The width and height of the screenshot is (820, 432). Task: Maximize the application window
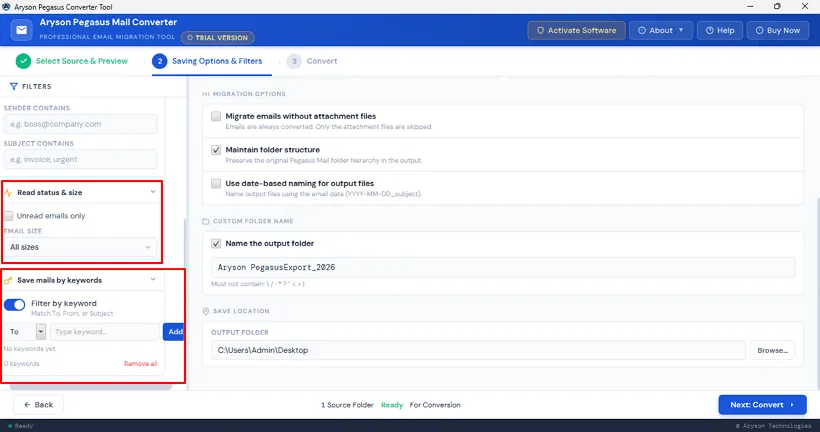(x=777, y=6)
